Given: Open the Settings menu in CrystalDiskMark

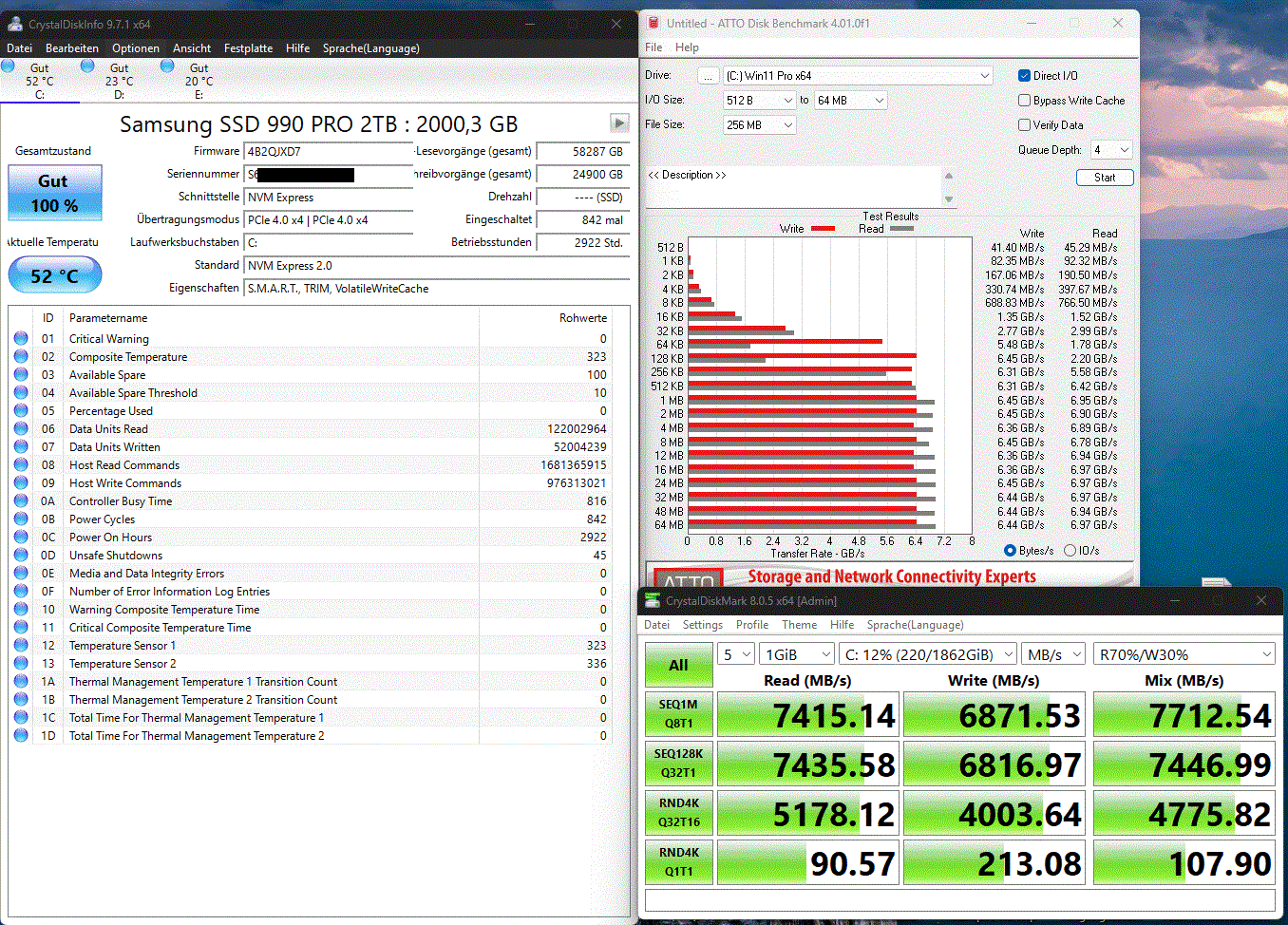Looking at the screenshot, I should (702, 624).
